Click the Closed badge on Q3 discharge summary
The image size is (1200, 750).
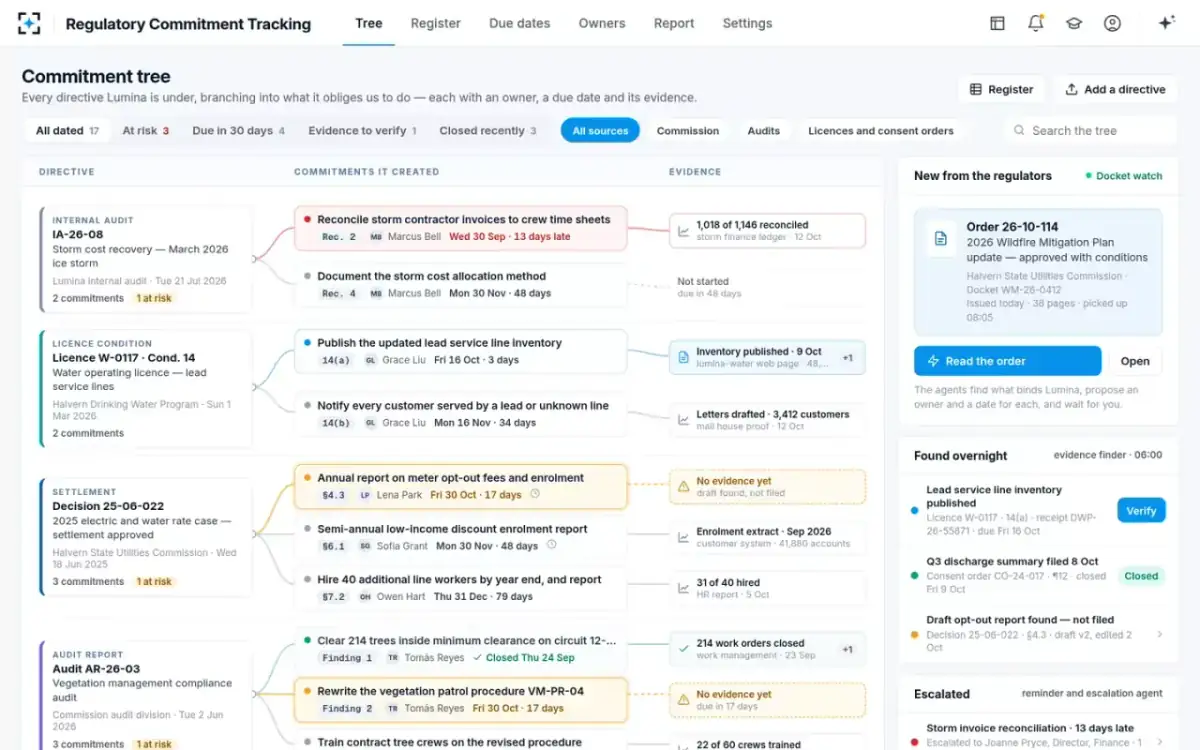tap(1141, 576)
